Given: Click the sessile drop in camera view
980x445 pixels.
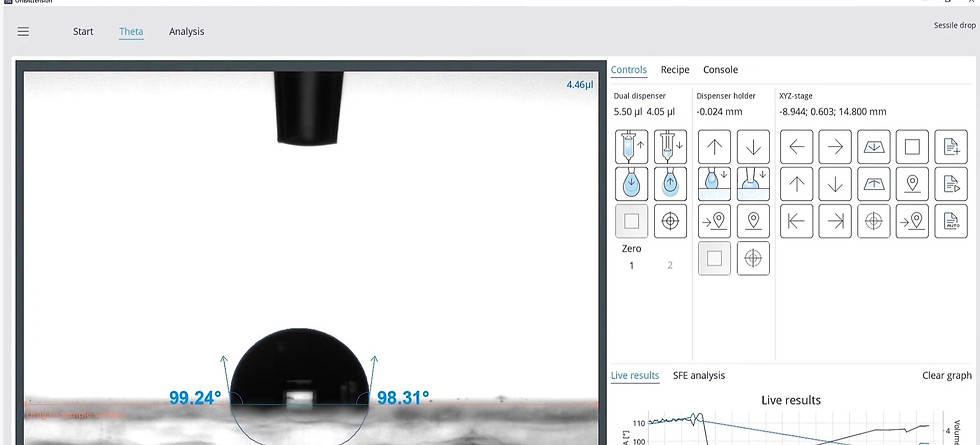Looking at the screenshot, I should point(299,369).
